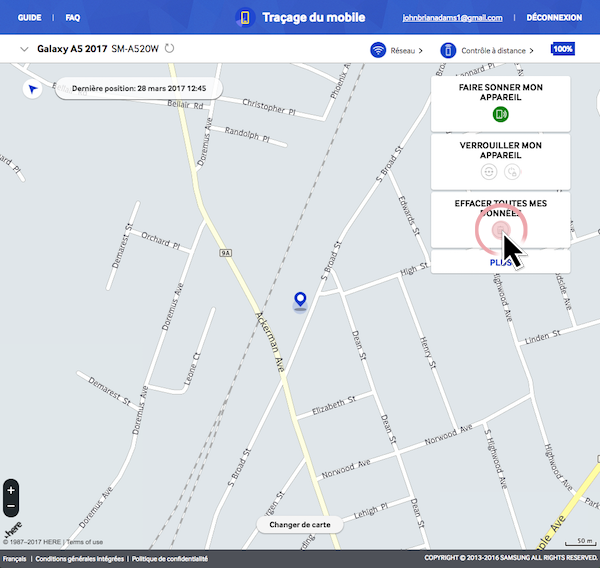Click the HERE maps logo
The image size is (600, 568).
pyautogui.click(x=12, y=530)
